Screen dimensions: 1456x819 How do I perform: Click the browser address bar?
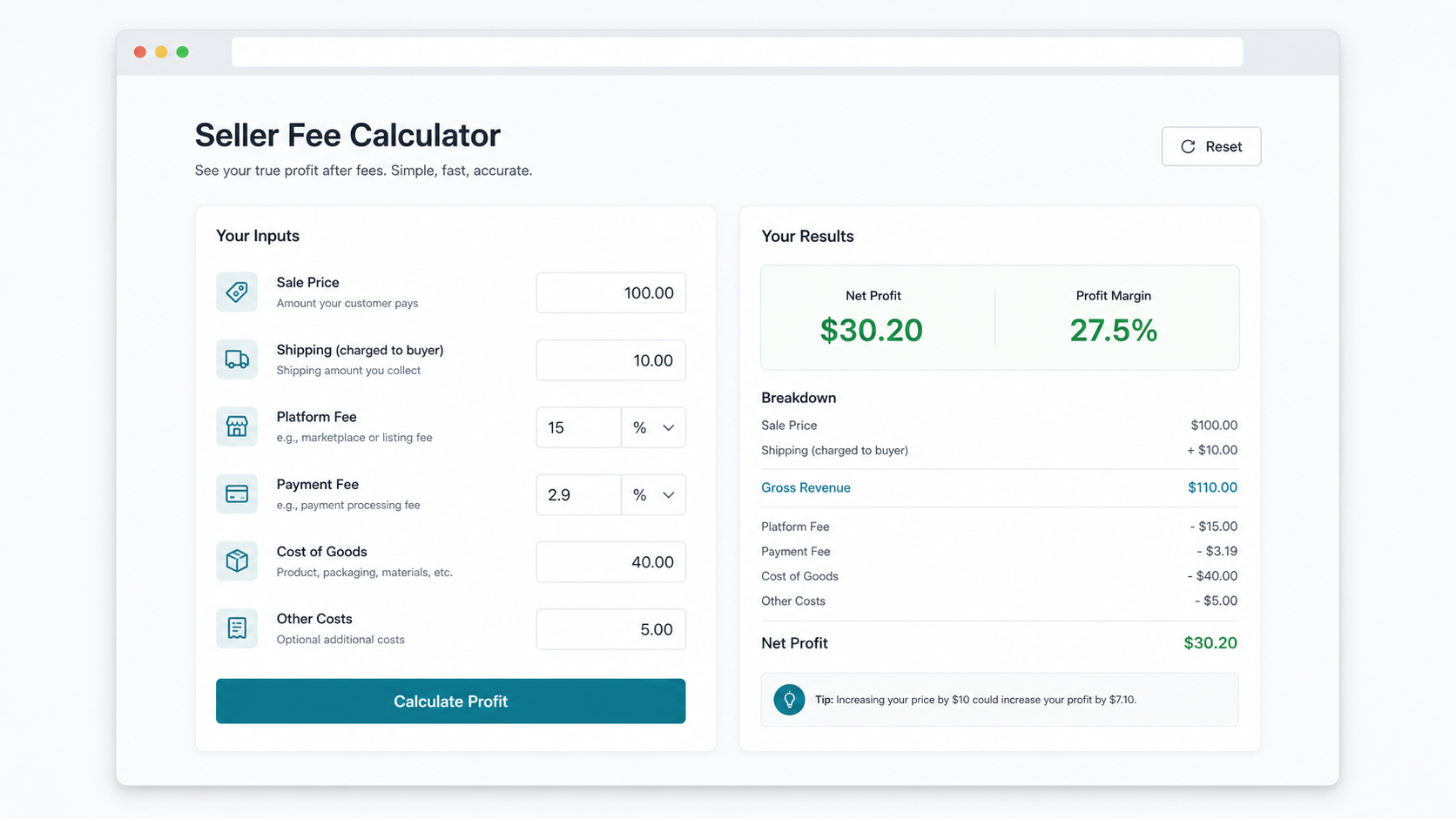coord(737,52)
